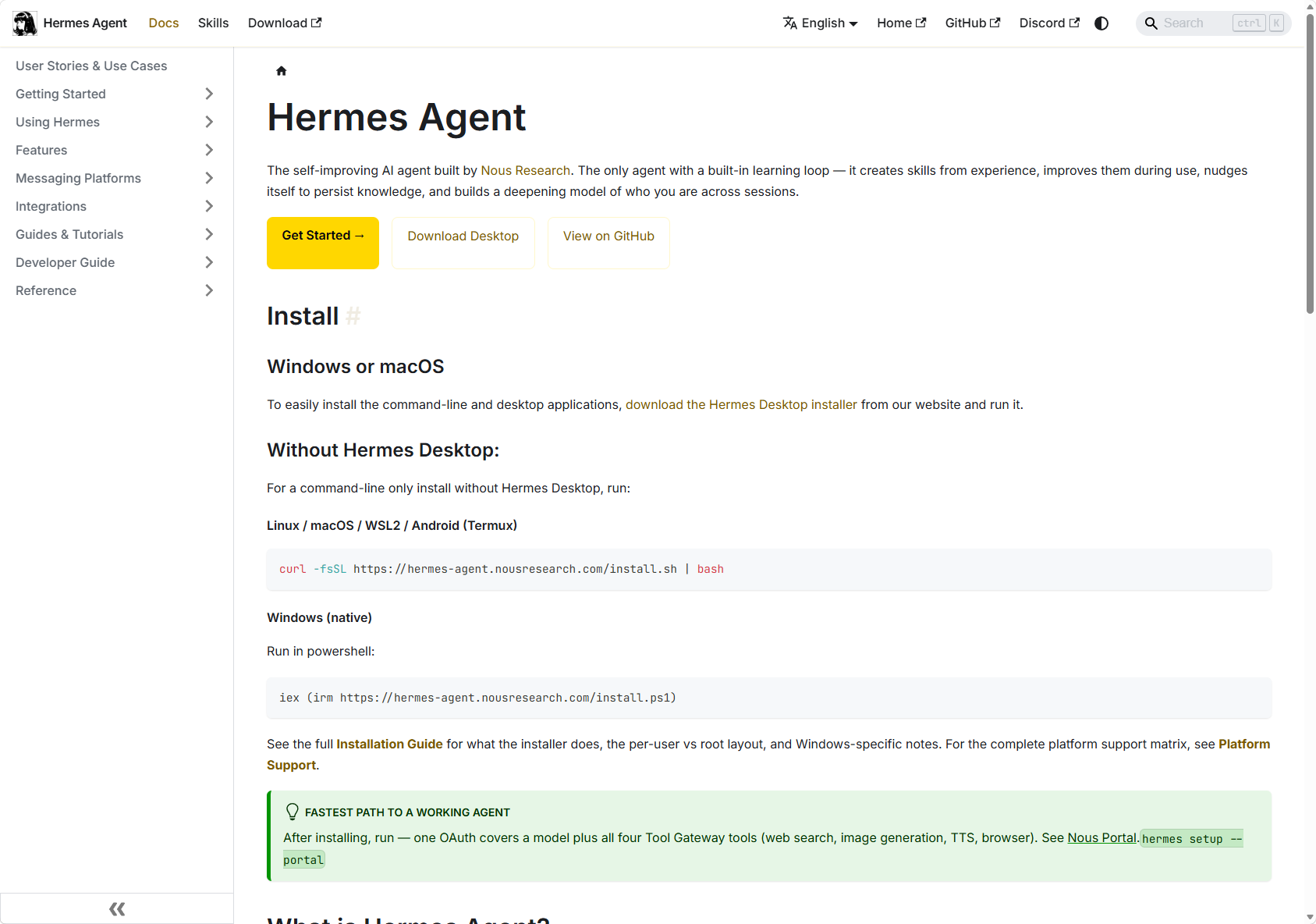Expand the Getting Started section
The width and height of the screenshot is (1316, 924).
(209, 94)
